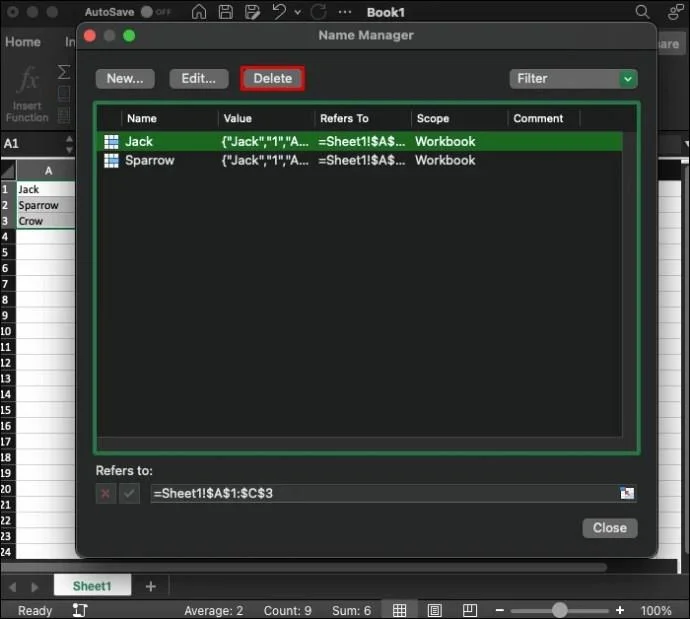Click the Home icon in title bar

point(200,12)
